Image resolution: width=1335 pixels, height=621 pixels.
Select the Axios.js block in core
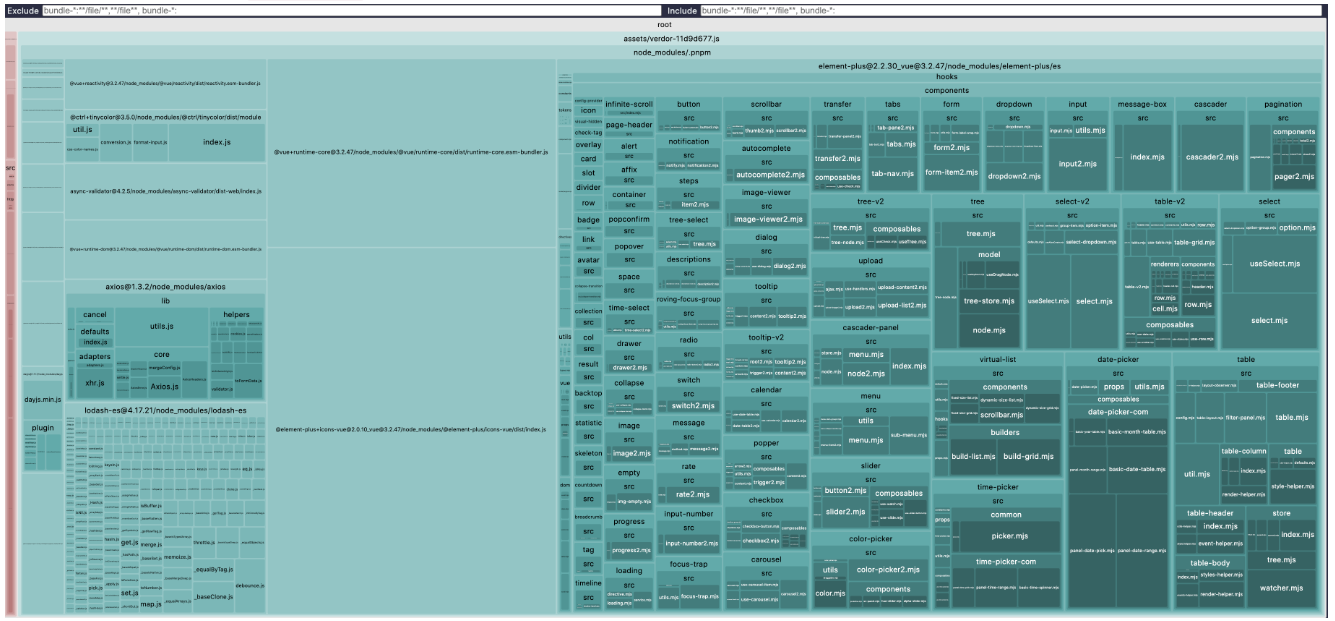(164, 386)
